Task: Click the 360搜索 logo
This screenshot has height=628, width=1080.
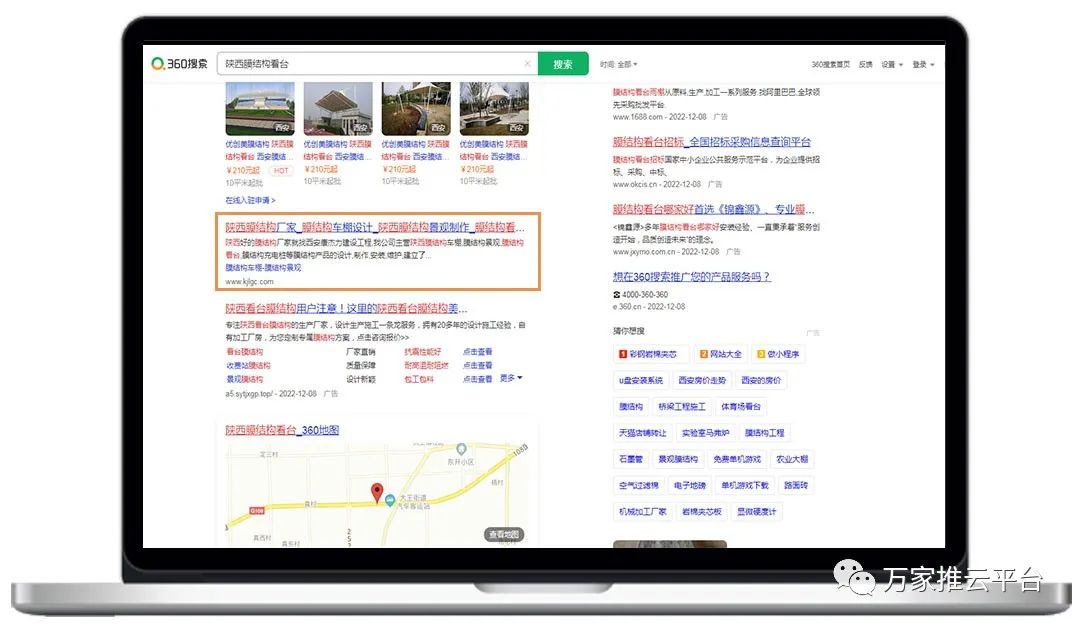Action: pyautogui.click(x=180, y=64)
